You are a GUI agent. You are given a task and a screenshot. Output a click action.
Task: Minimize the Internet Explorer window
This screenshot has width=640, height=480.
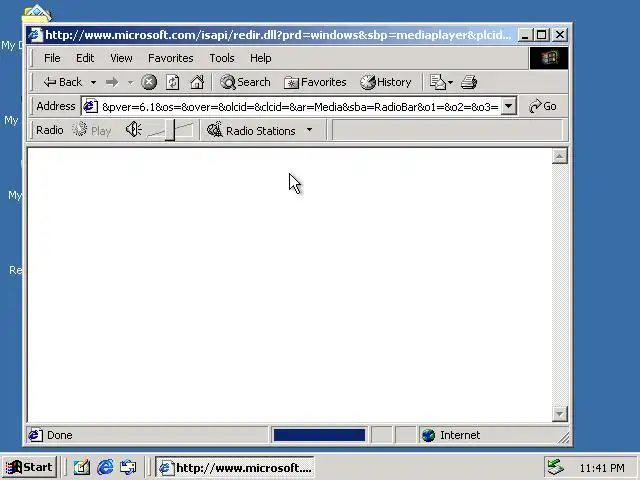(524, 35)
